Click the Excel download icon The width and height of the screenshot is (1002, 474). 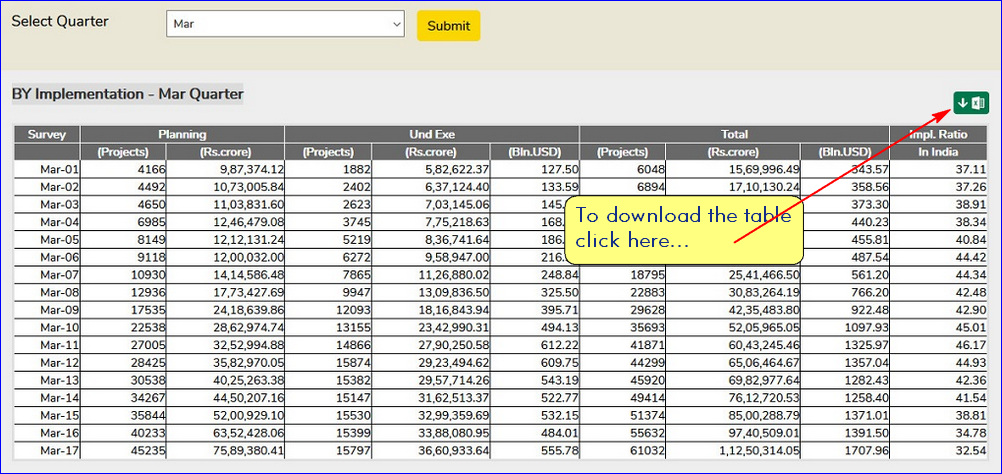point(970,102)
